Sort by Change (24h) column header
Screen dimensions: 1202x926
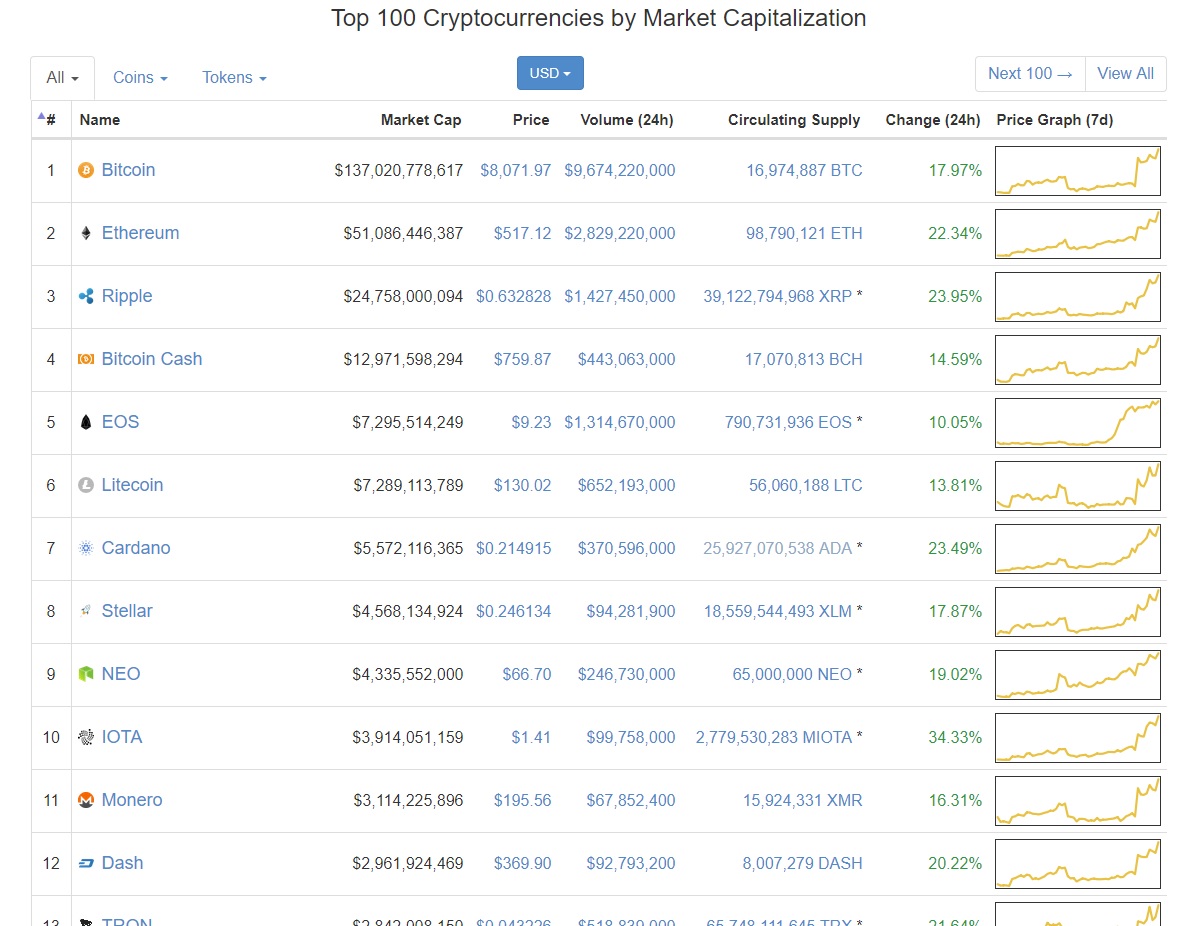[933, 120]
